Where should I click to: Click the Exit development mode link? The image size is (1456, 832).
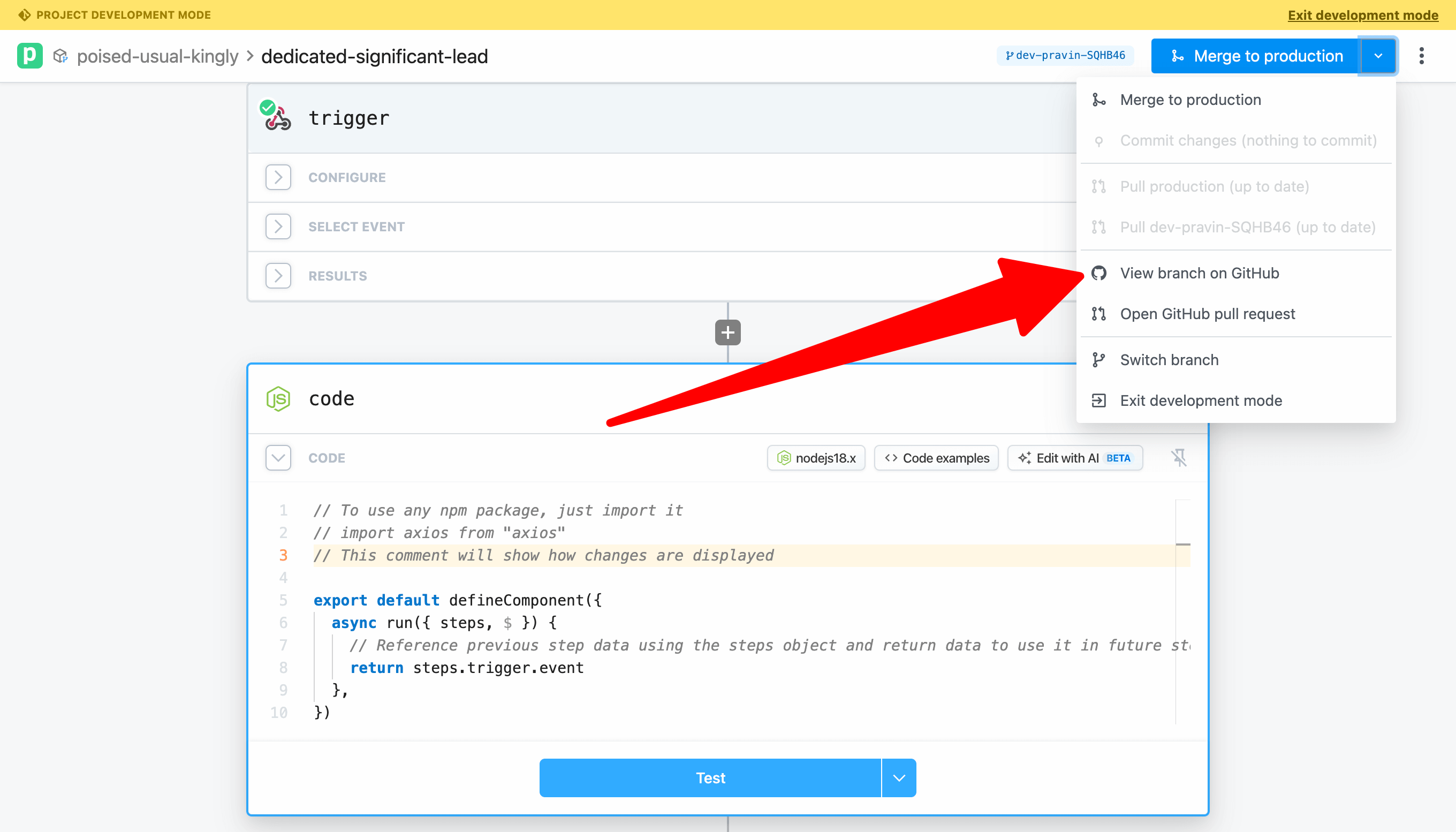point(1362,15)
